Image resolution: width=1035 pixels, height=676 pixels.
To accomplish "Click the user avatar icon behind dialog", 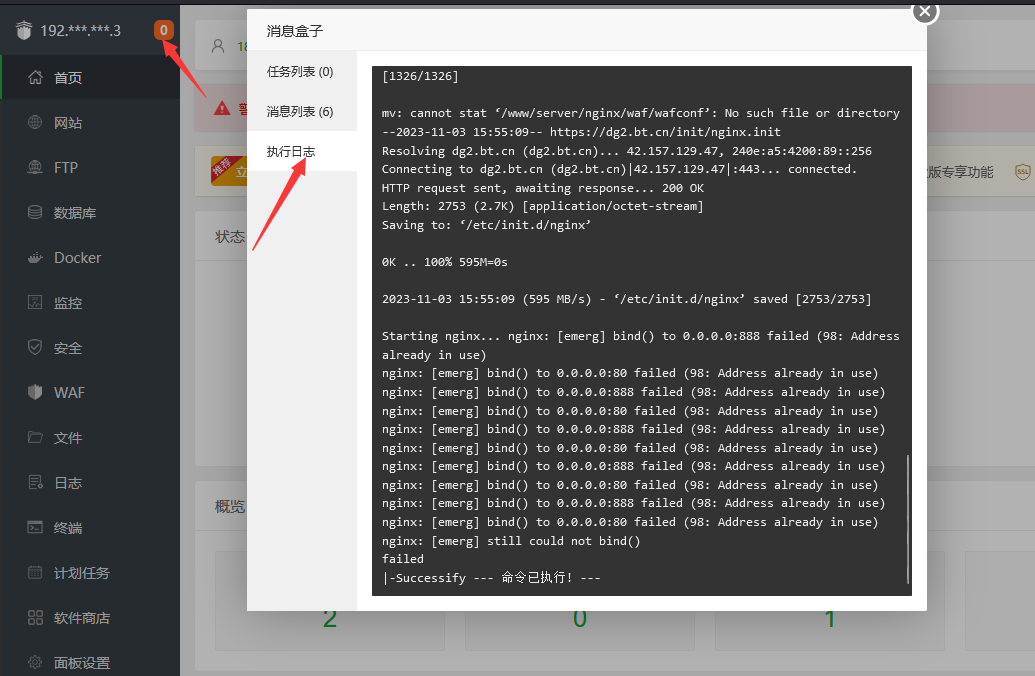I will (x=218, y=46).
